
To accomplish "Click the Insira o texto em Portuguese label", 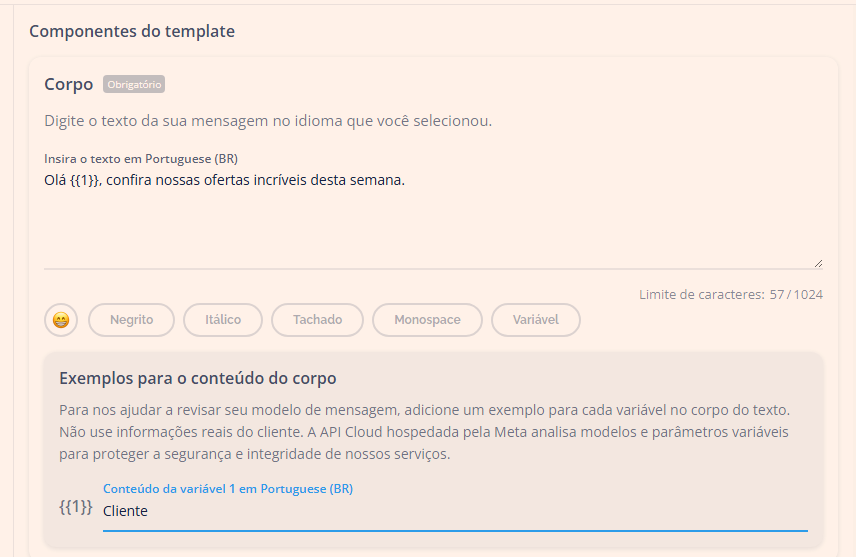I will pyautogui.click(x=141, y=159).
